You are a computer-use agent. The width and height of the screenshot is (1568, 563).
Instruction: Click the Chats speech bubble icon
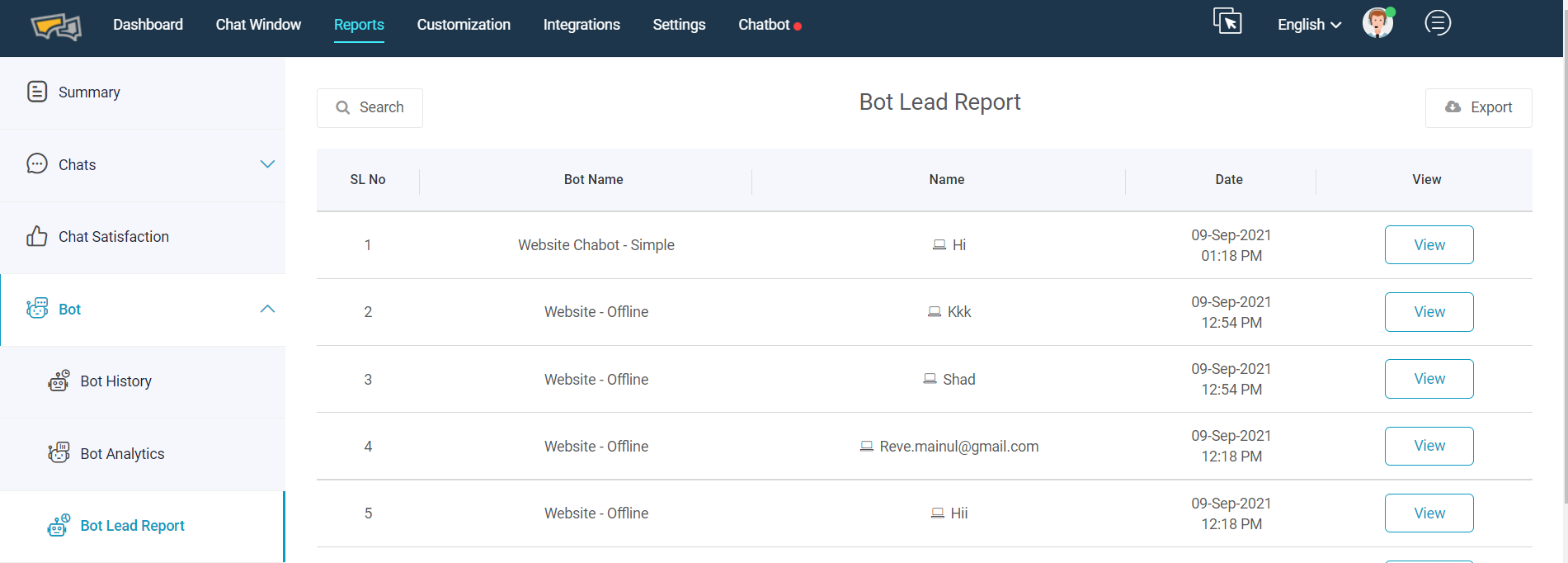tap(37, 163)
